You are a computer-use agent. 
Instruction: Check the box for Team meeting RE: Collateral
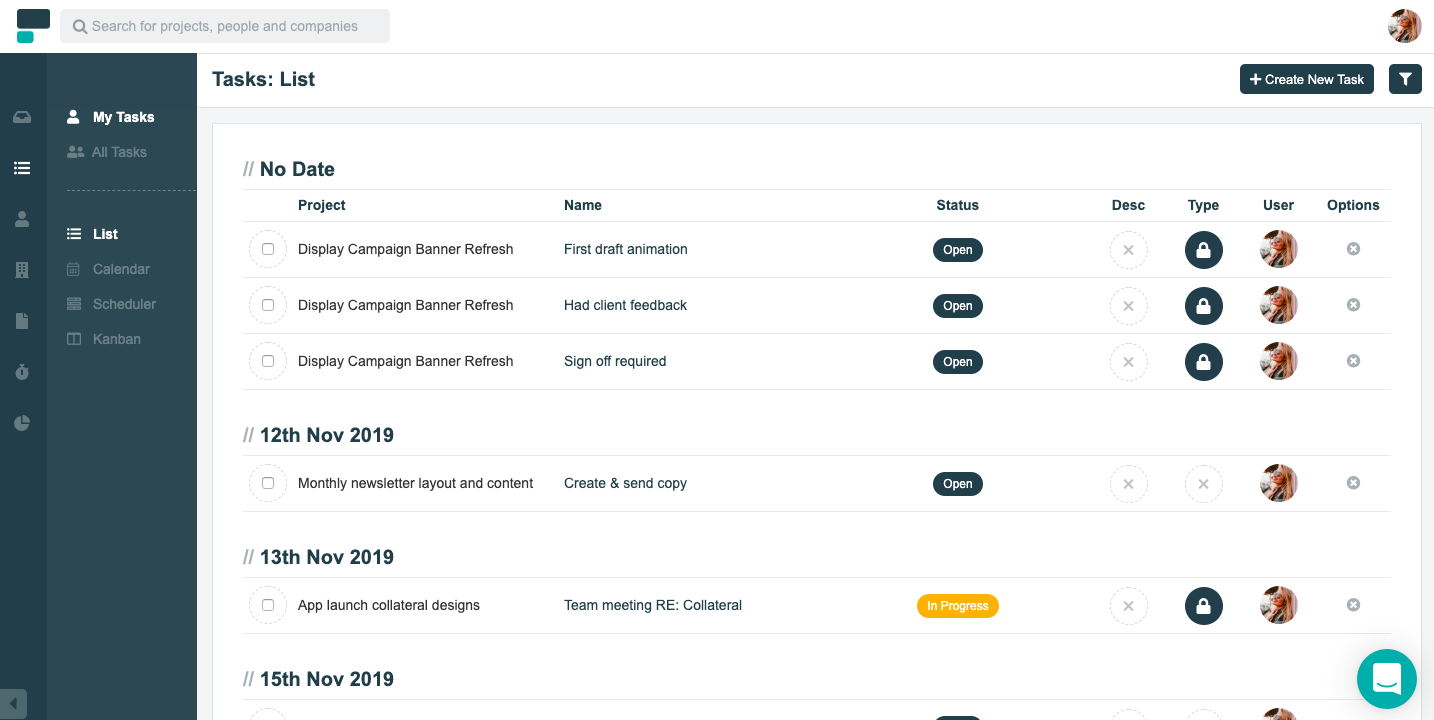(x=268, y=605)
